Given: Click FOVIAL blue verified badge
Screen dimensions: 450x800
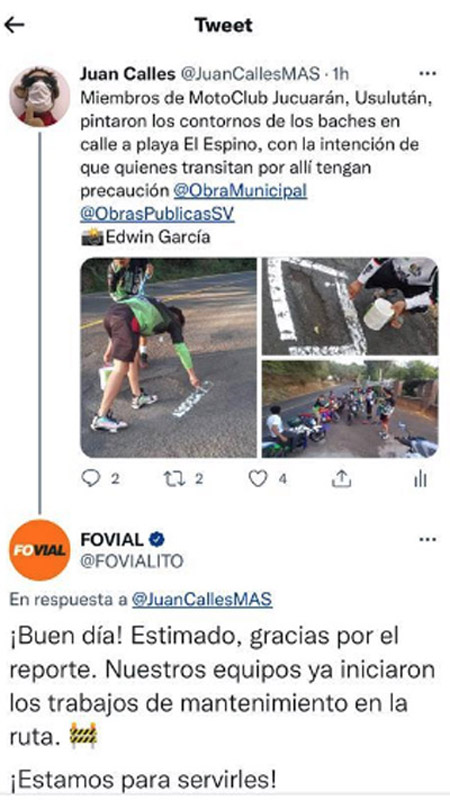Looking at the screenshot, I should tap(156, 539).
